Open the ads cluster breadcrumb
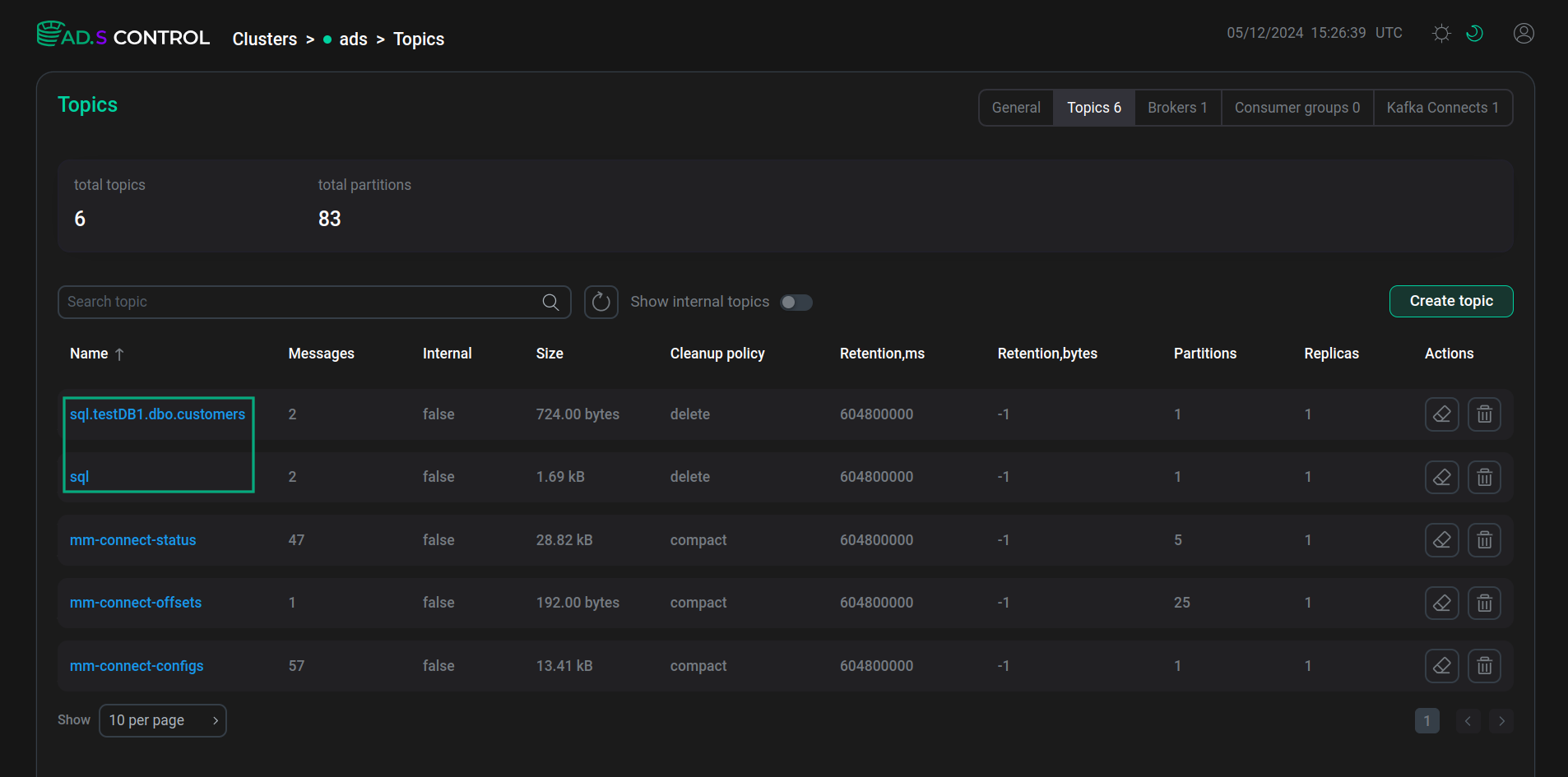1568x777 pixels. coord(353,39)
